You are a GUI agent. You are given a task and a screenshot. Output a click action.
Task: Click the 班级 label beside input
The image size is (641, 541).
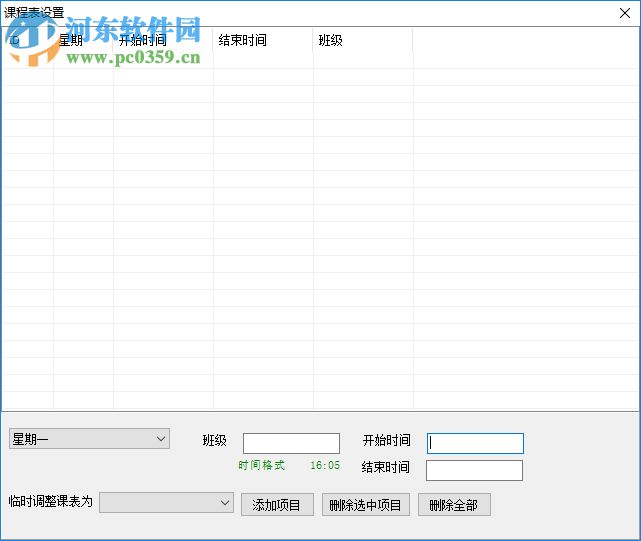[215, 440]
